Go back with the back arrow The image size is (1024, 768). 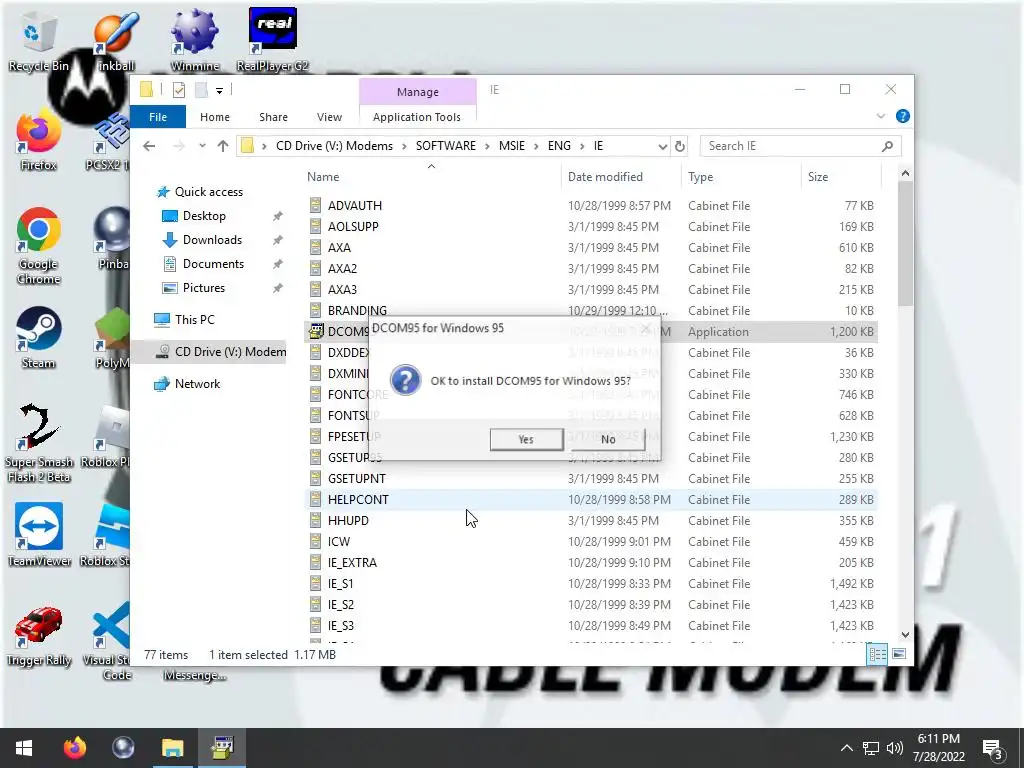coord(150,146)
